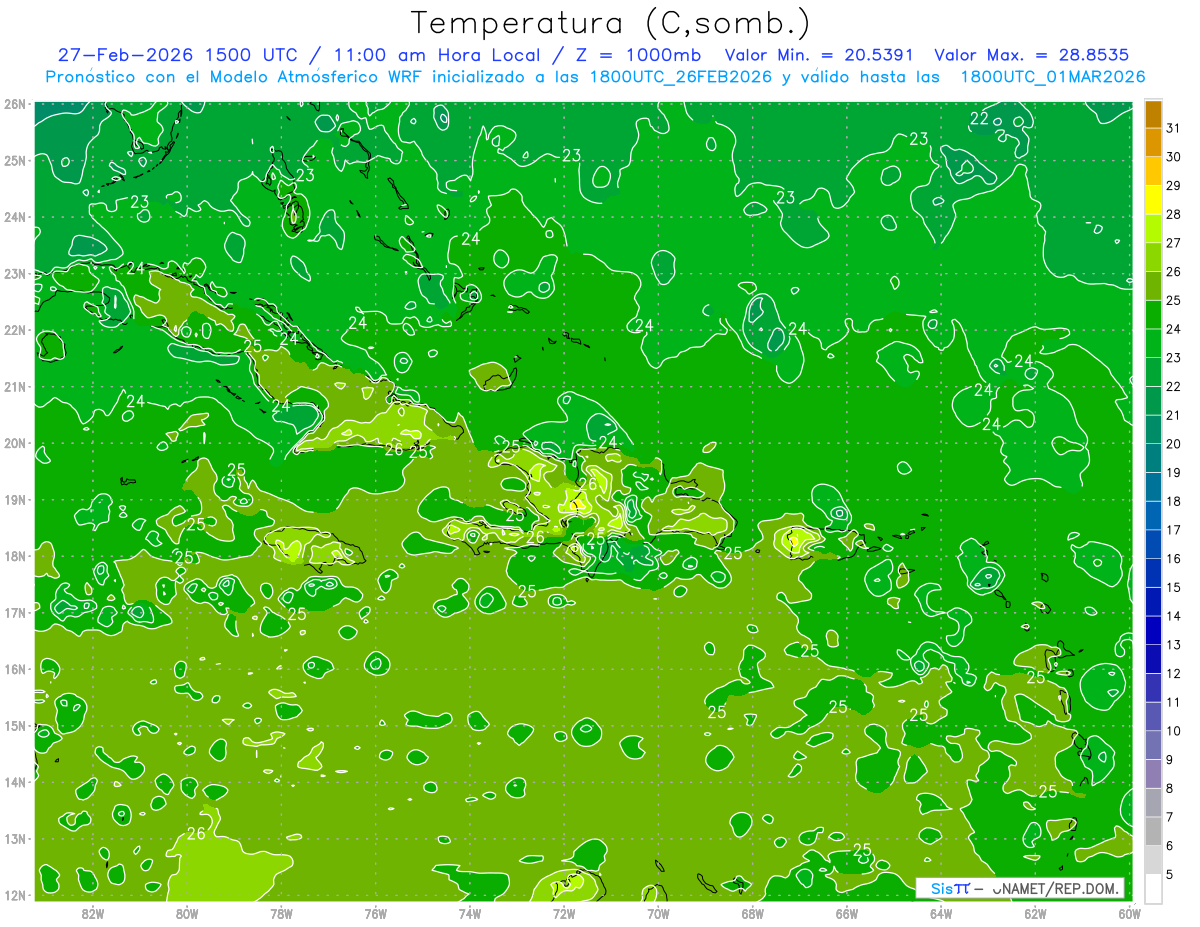Screen dimensions: 1200x927
Task: Click the 18N latitude axis label
Action: tap(15, 556)
